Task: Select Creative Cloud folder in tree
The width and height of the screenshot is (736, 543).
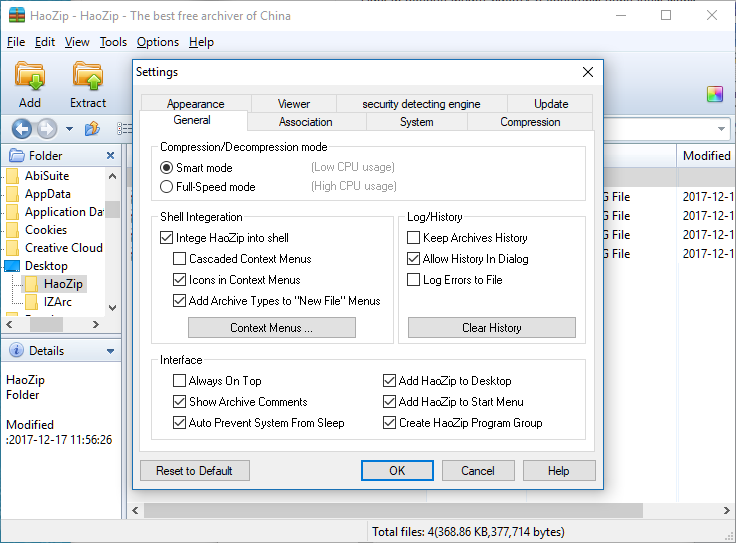Action: point(63,248)
